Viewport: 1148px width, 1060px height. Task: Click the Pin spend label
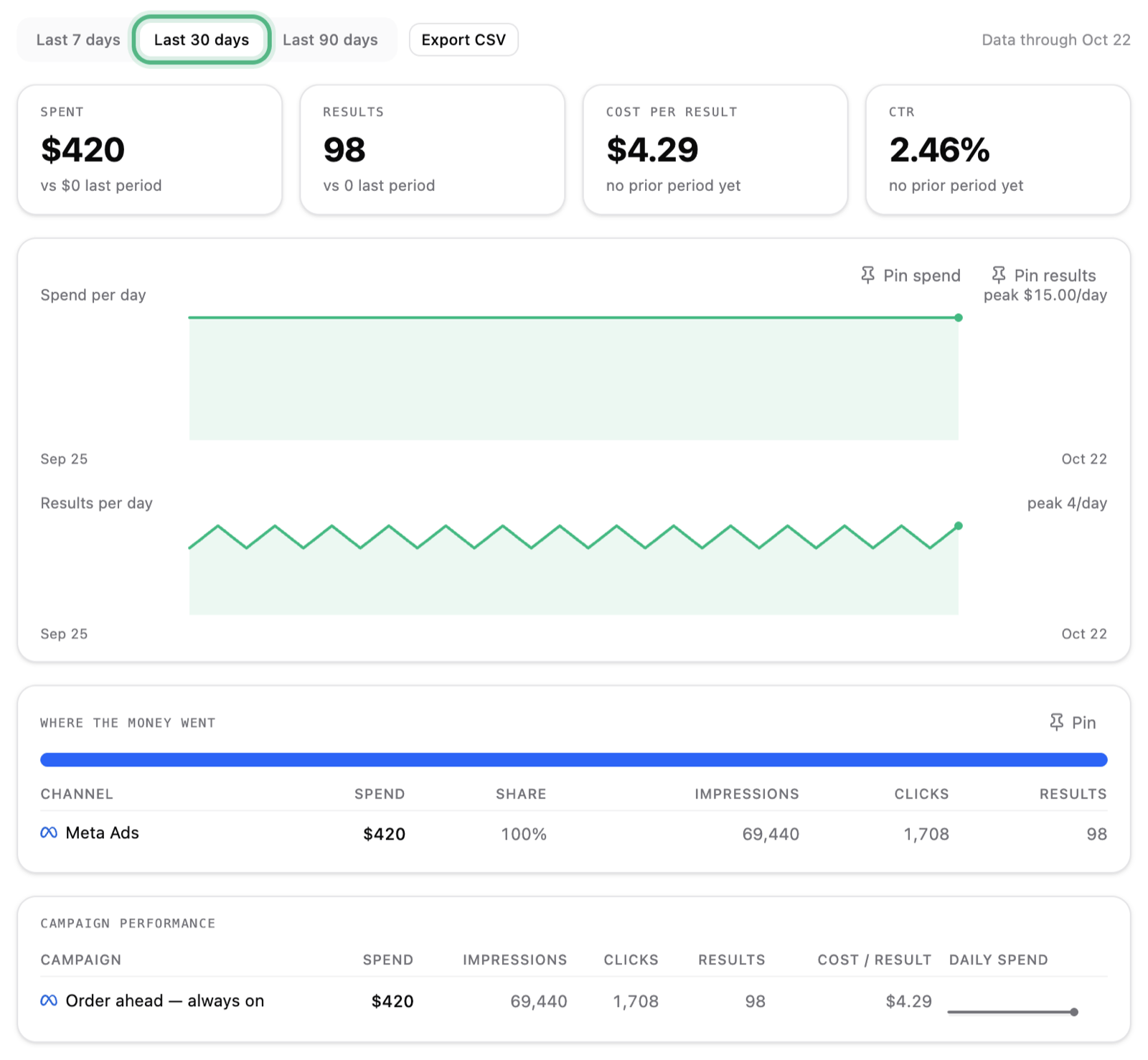922,276
